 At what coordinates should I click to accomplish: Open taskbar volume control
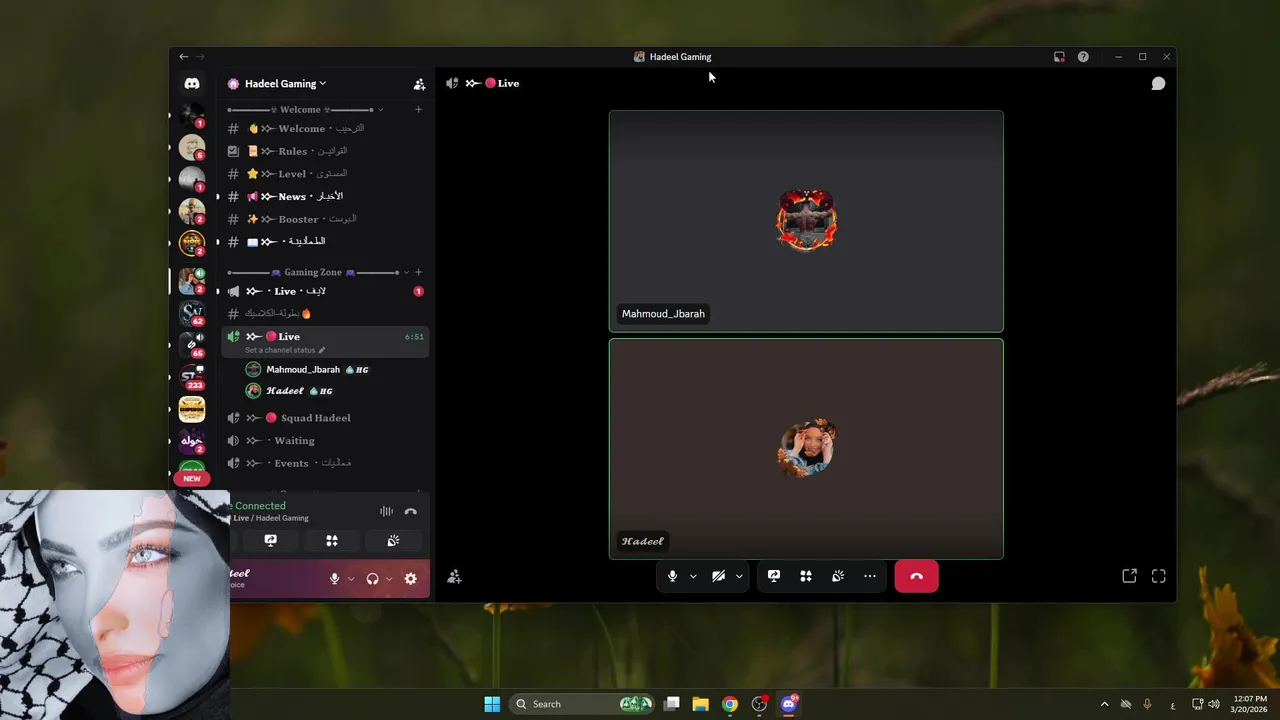point(1214,704)
